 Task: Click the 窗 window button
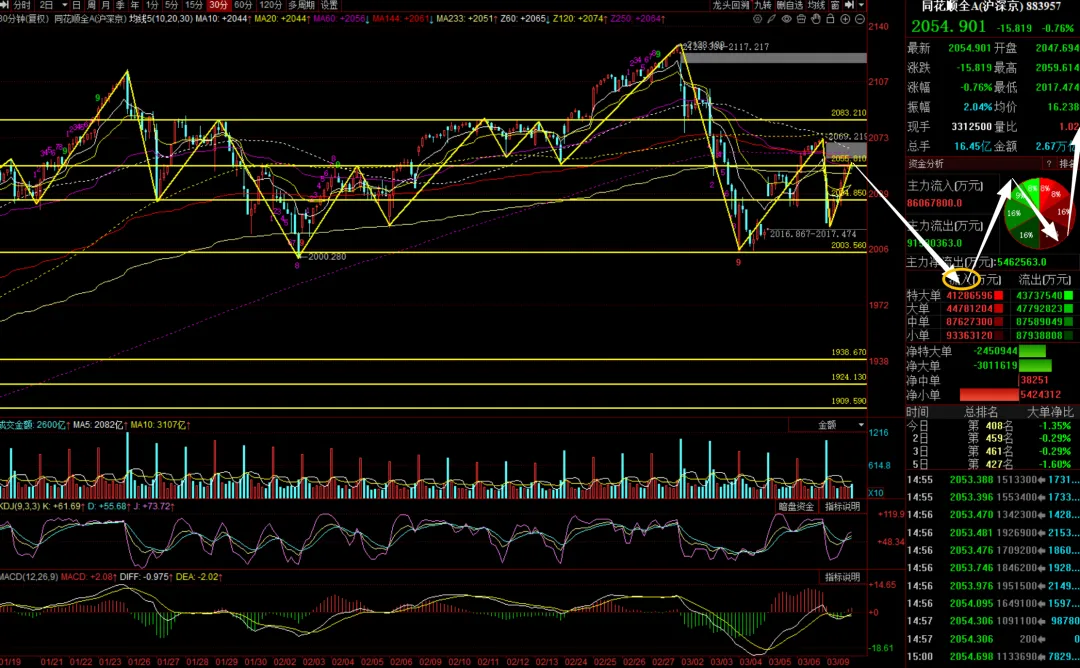(835, 5)
